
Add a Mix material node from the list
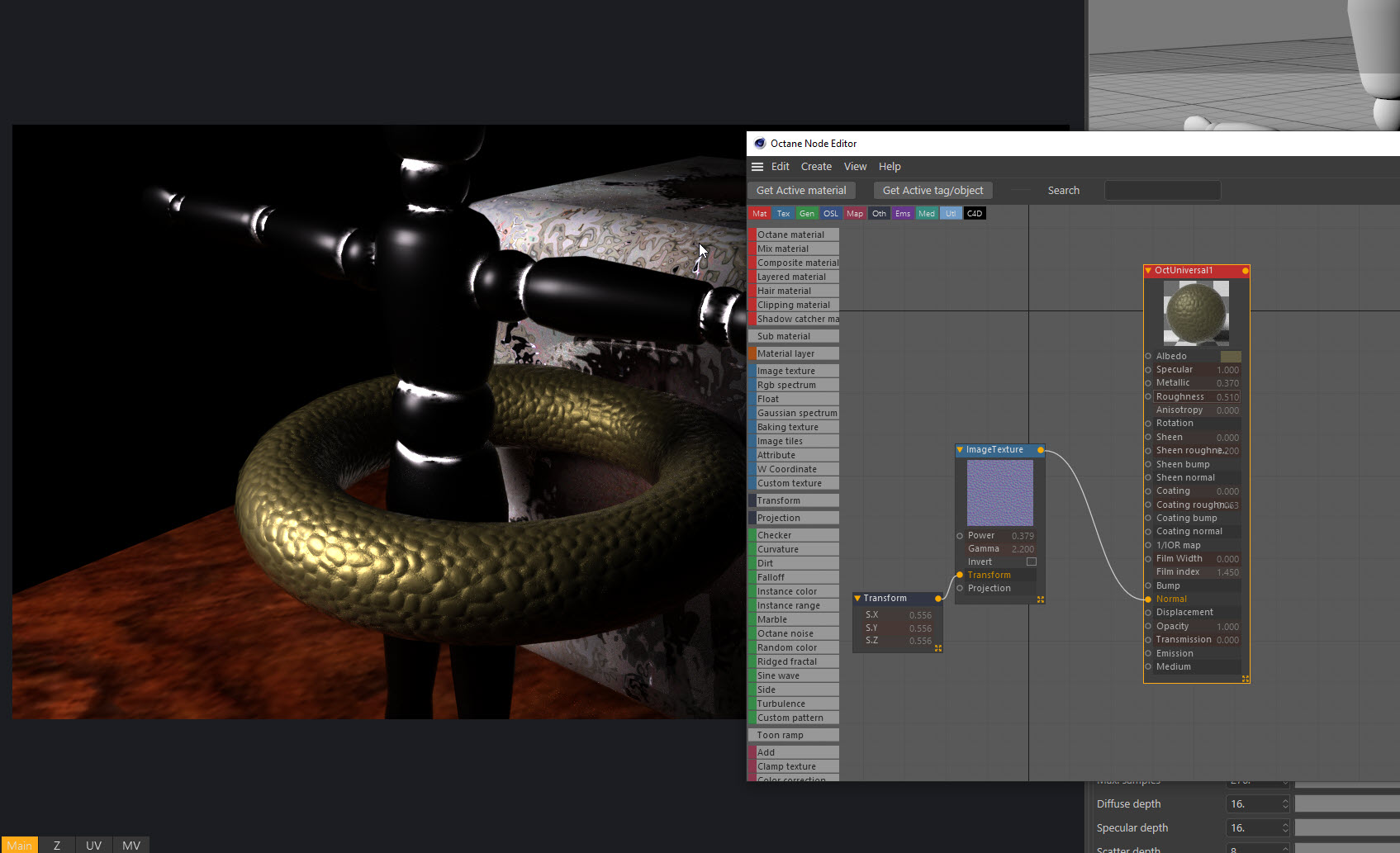794,249
